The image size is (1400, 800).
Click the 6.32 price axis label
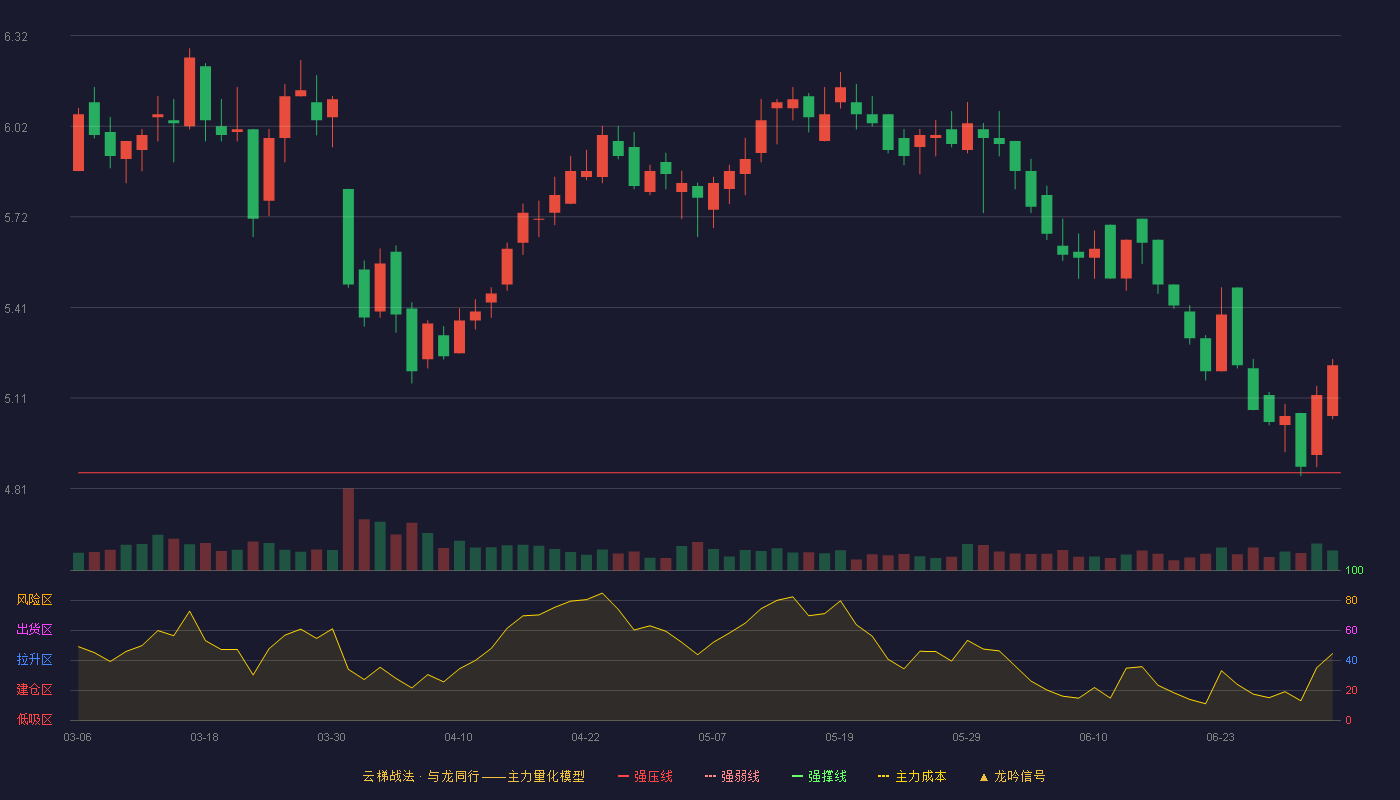(15, 37)
